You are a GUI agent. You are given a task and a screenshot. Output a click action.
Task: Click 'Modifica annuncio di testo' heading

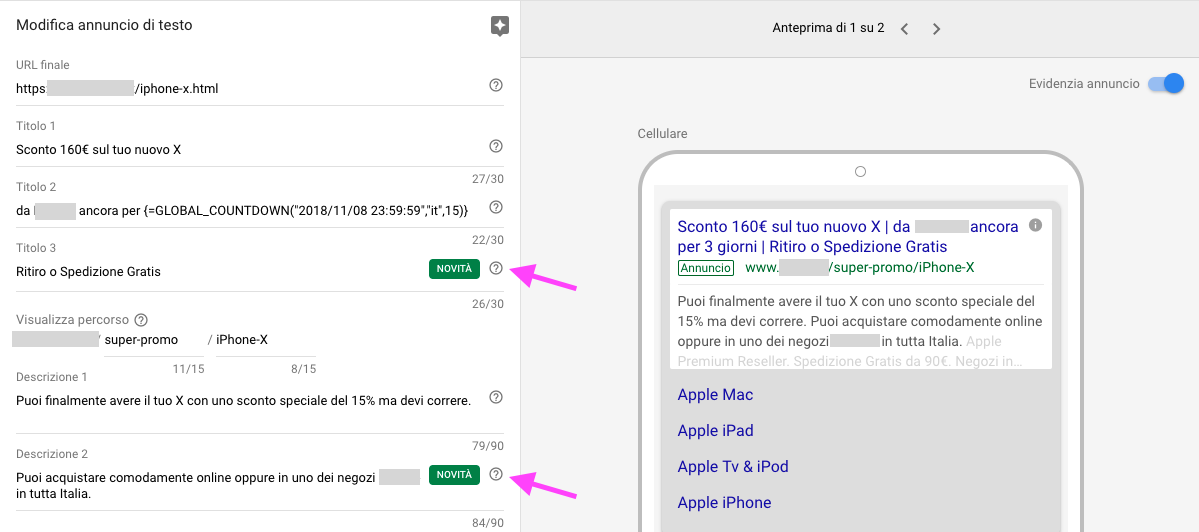click(104, 25)
